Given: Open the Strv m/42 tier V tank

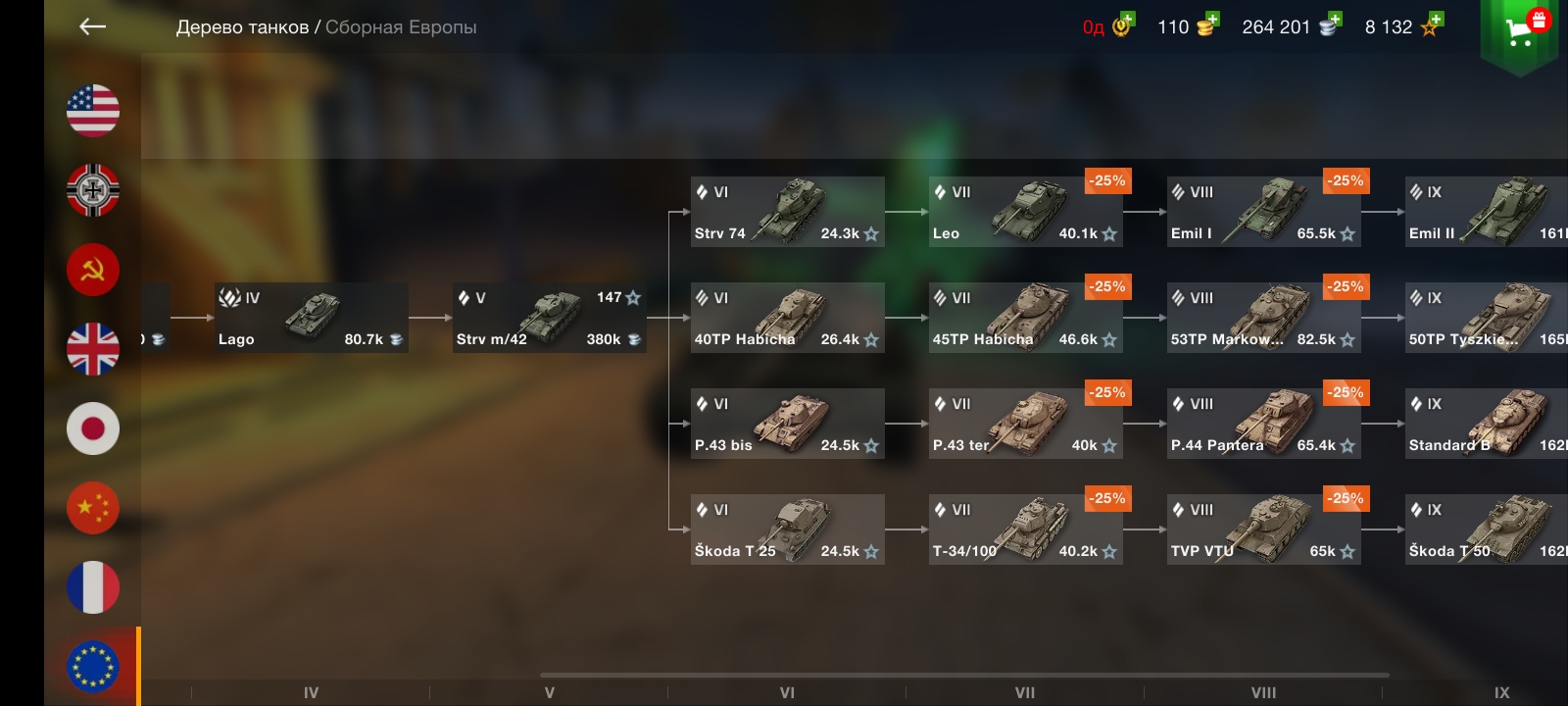Looking at the screenshot, I should point(550,318).
